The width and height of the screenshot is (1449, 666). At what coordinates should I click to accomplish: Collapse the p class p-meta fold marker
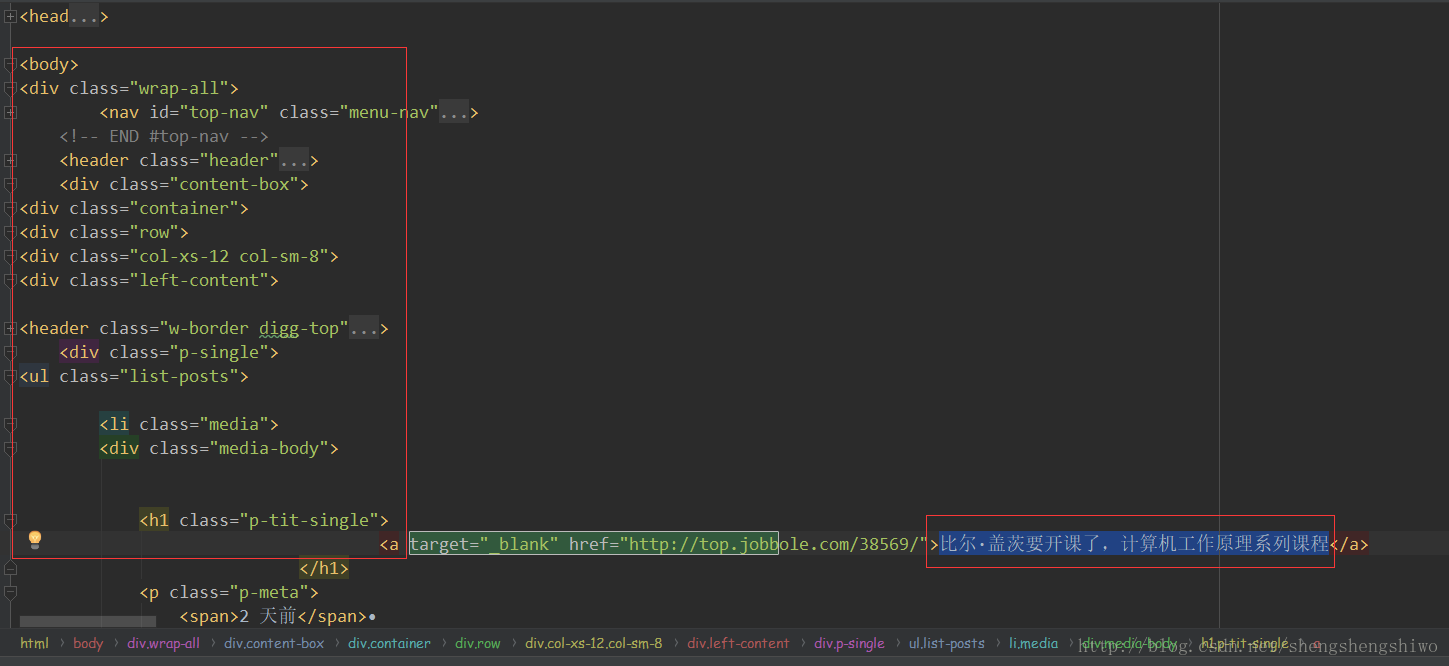coord(10,592)
